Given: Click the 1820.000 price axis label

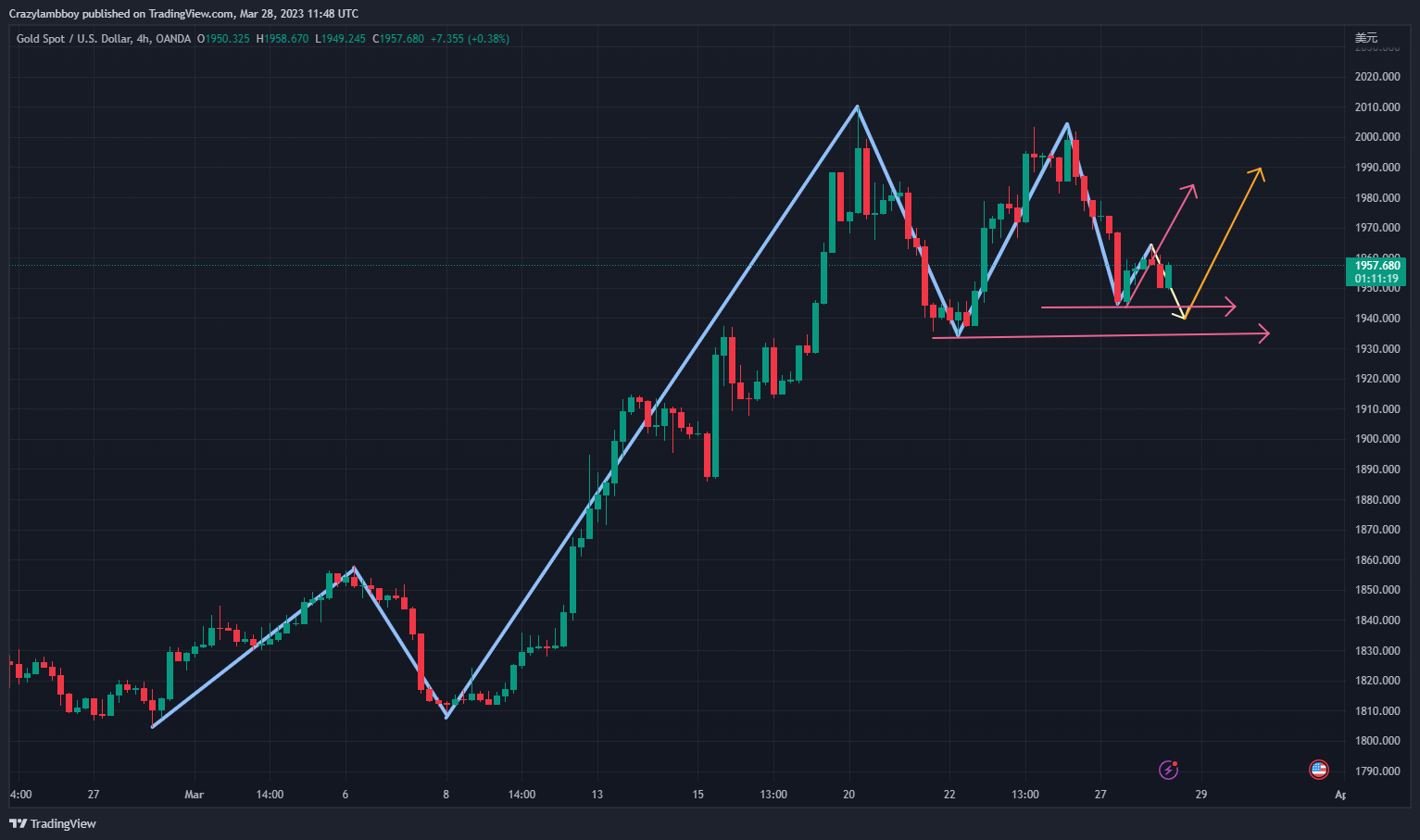Looking at the screenshot, I should tap(1377, 681).
